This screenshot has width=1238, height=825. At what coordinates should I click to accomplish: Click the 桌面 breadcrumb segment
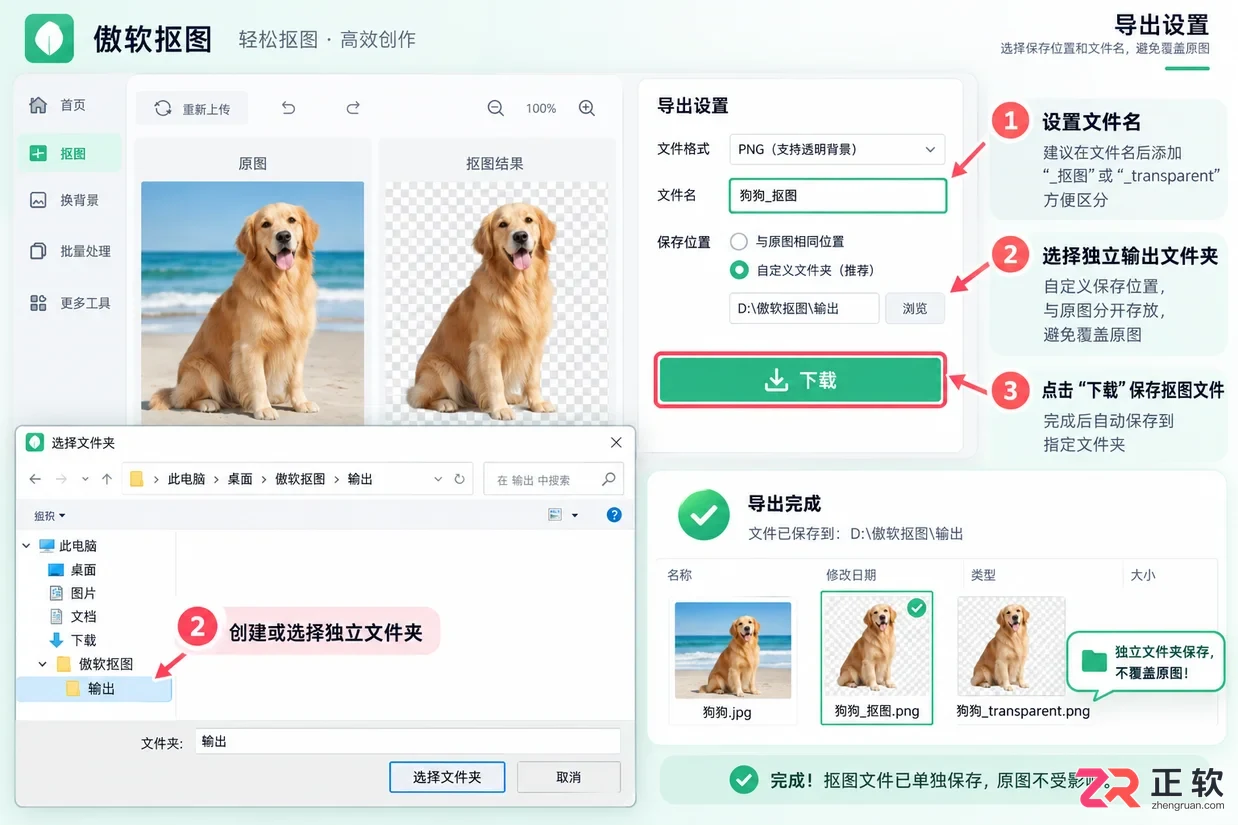(240, 479)
